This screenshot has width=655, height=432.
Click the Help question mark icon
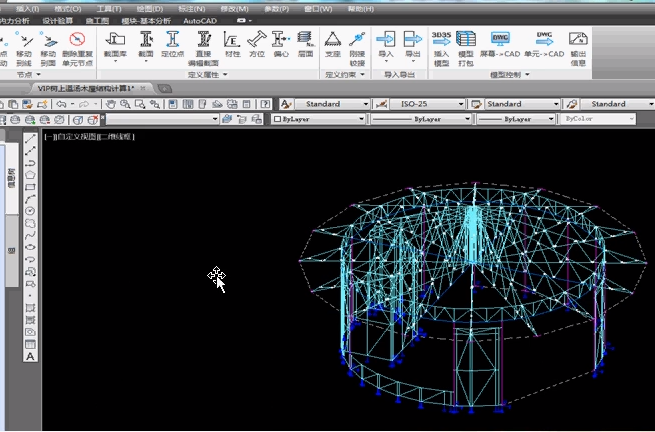pos(265,104)
